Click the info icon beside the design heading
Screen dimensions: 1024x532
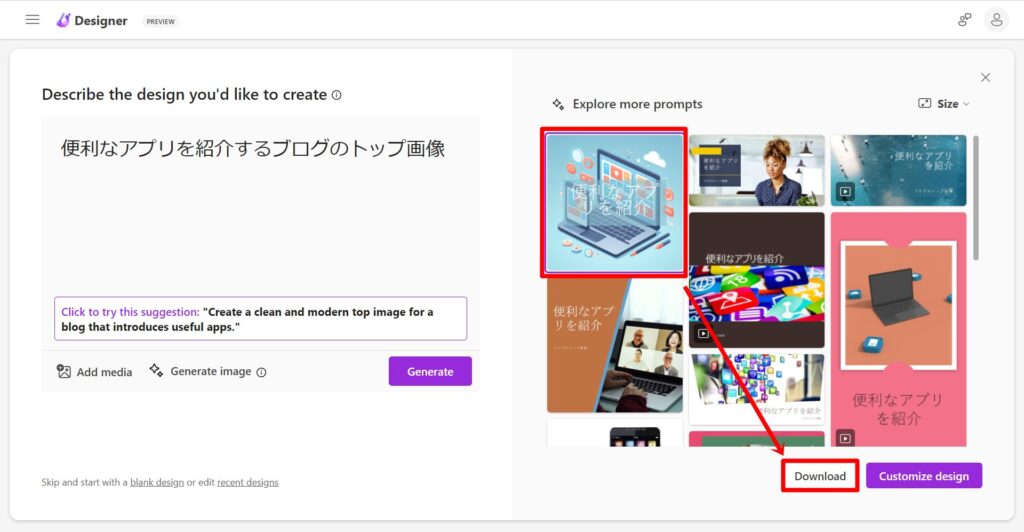336,95
